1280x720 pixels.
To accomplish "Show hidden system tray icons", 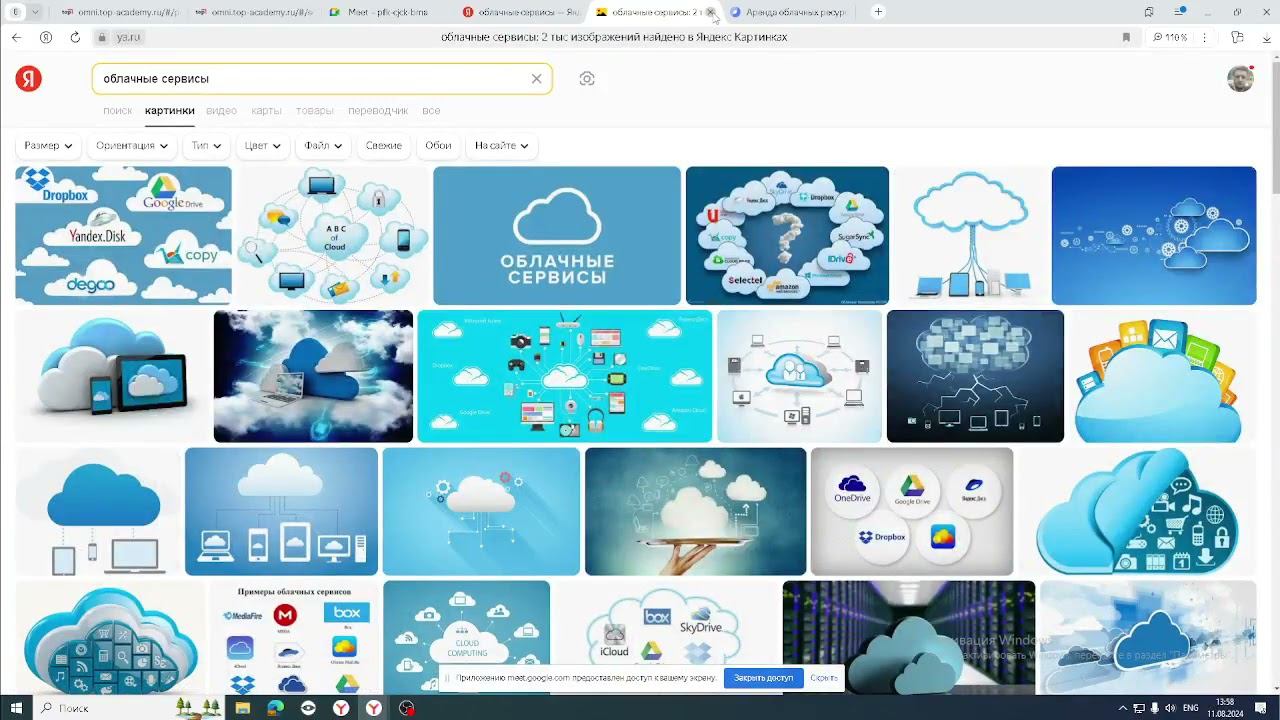I will [x=1123, y=708].
